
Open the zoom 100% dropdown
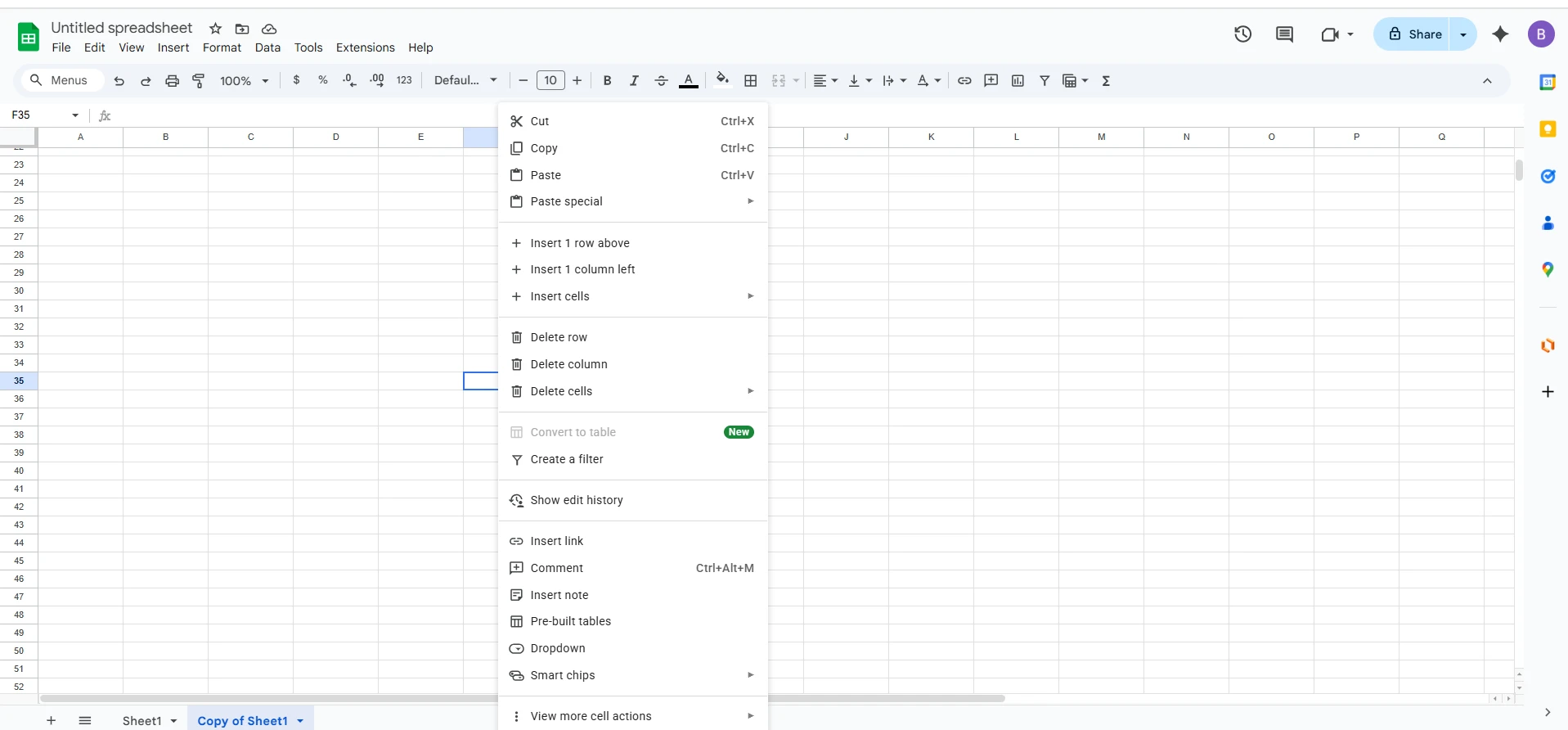(244, 81)
